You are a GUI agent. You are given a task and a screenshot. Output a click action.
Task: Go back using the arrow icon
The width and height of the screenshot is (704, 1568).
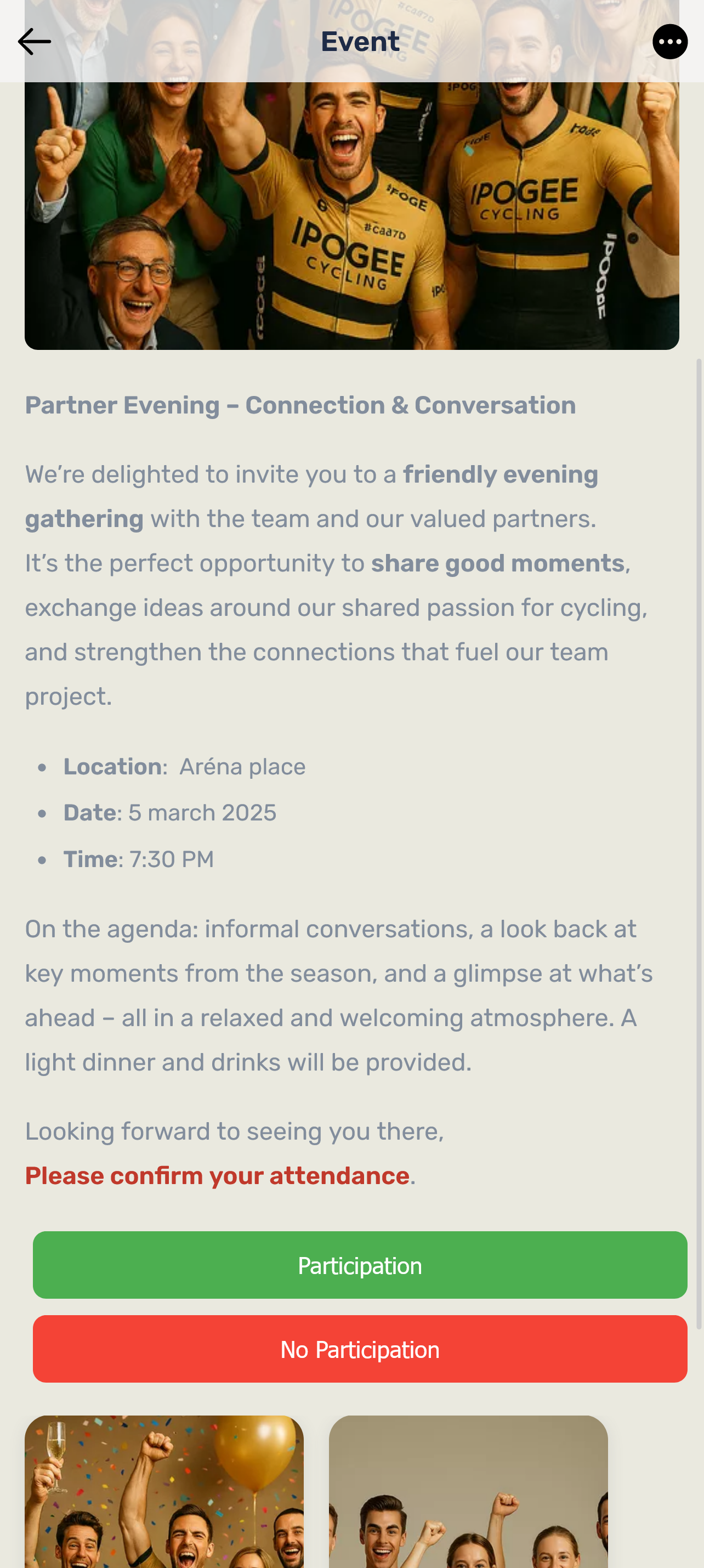[34, 41]
